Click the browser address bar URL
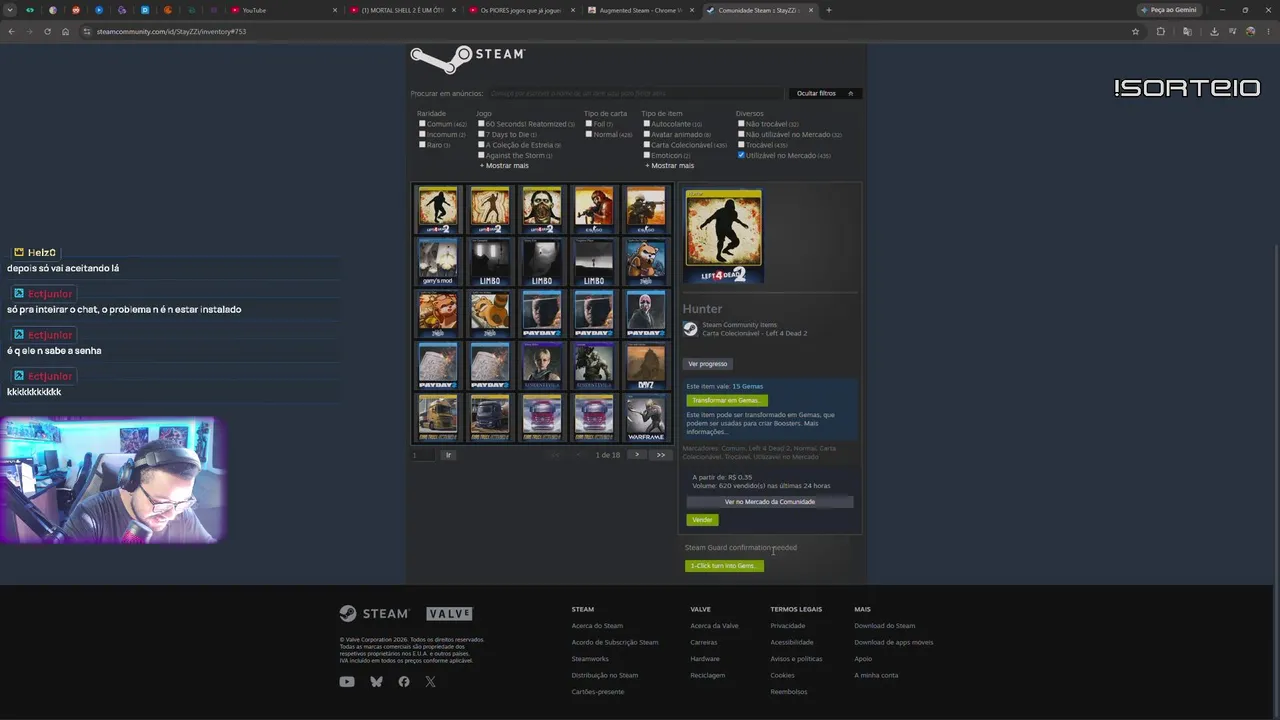The image size is (1280, 720). pos(171,31)
